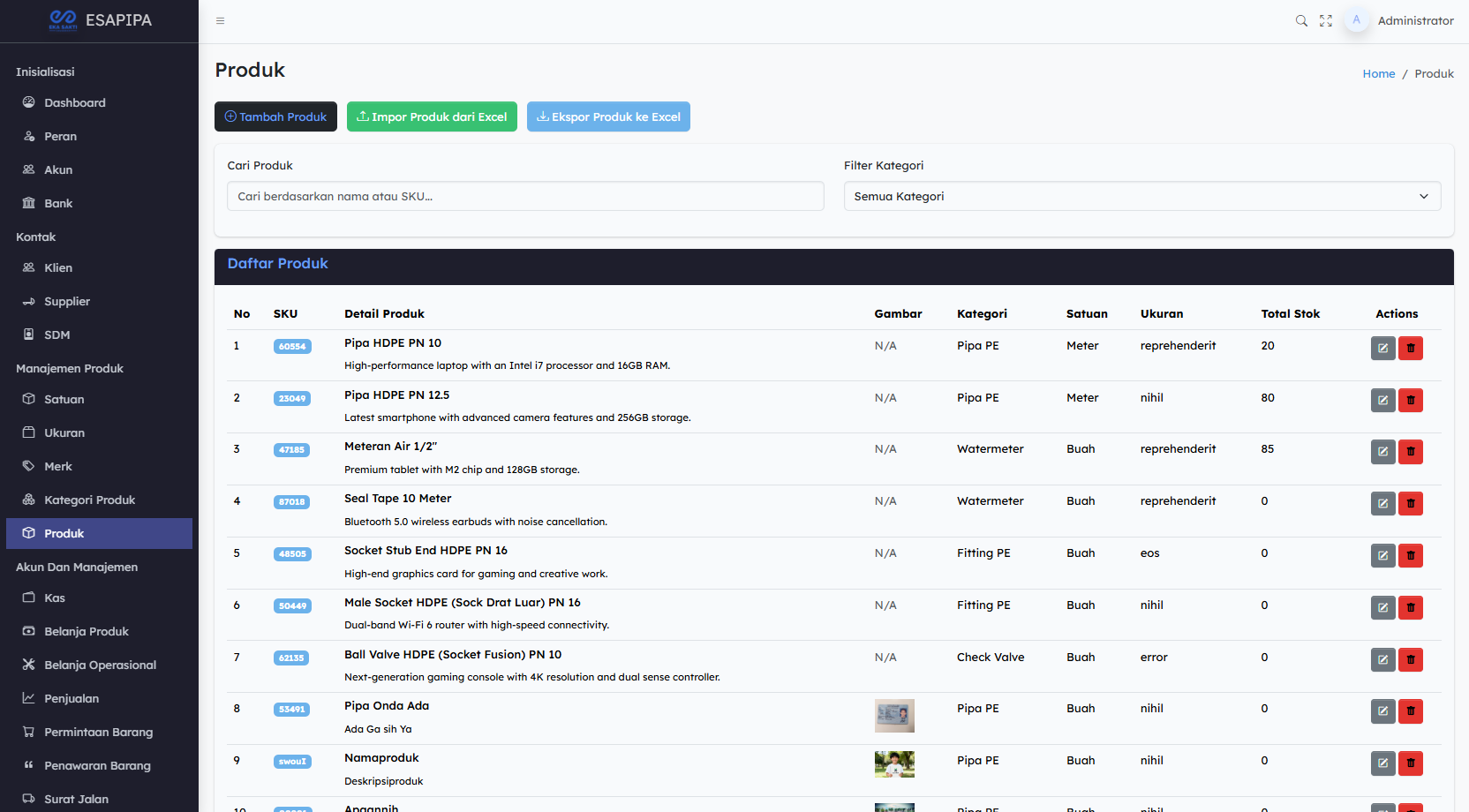Click SKU badge 60554

tap(292, 347)
